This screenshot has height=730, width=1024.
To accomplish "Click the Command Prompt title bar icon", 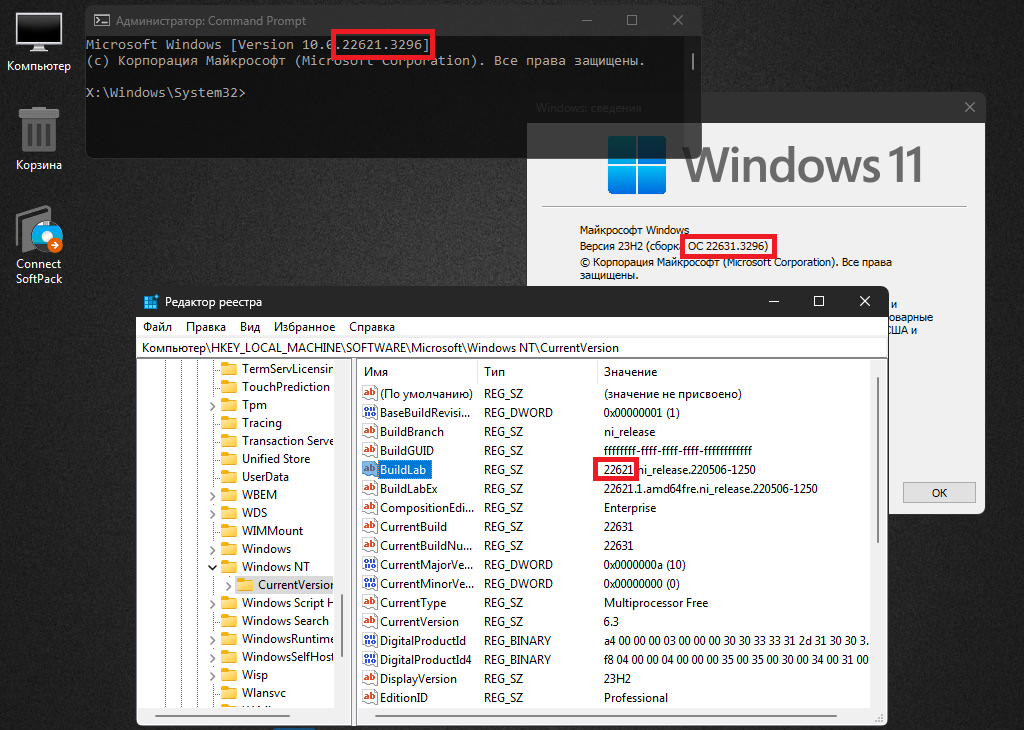I will (101, 20).
